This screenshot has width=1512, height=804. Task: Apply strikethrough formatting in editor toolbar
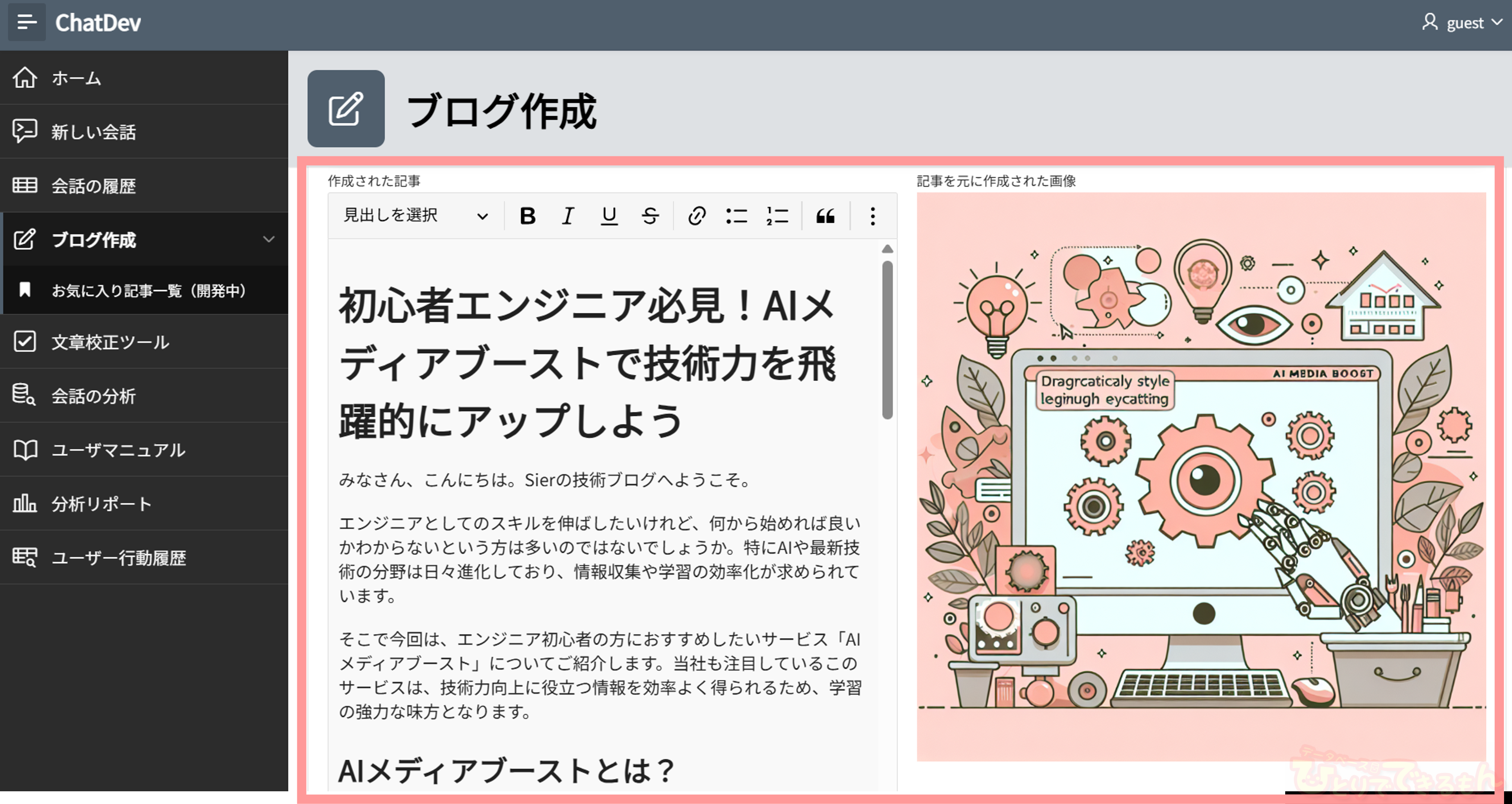[650, 216]
